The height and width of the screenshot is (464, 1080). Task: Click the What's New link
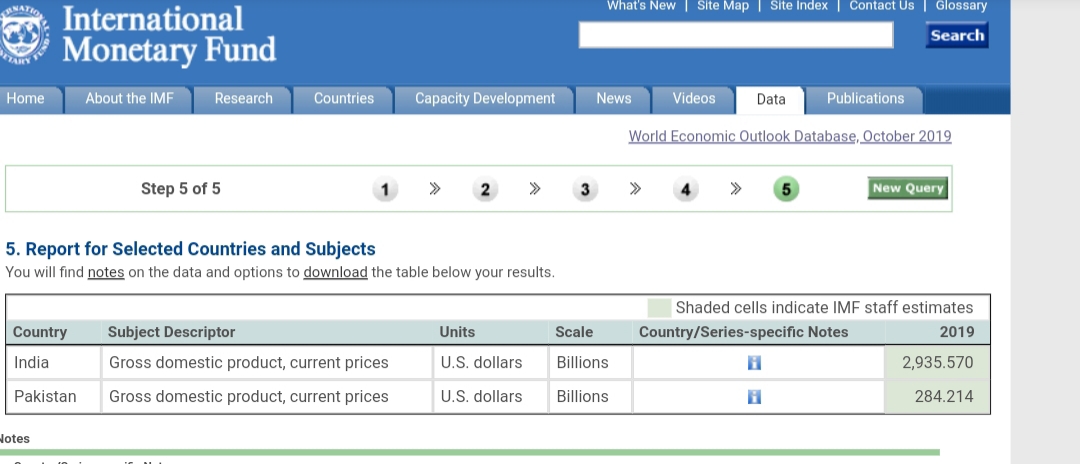641,6
